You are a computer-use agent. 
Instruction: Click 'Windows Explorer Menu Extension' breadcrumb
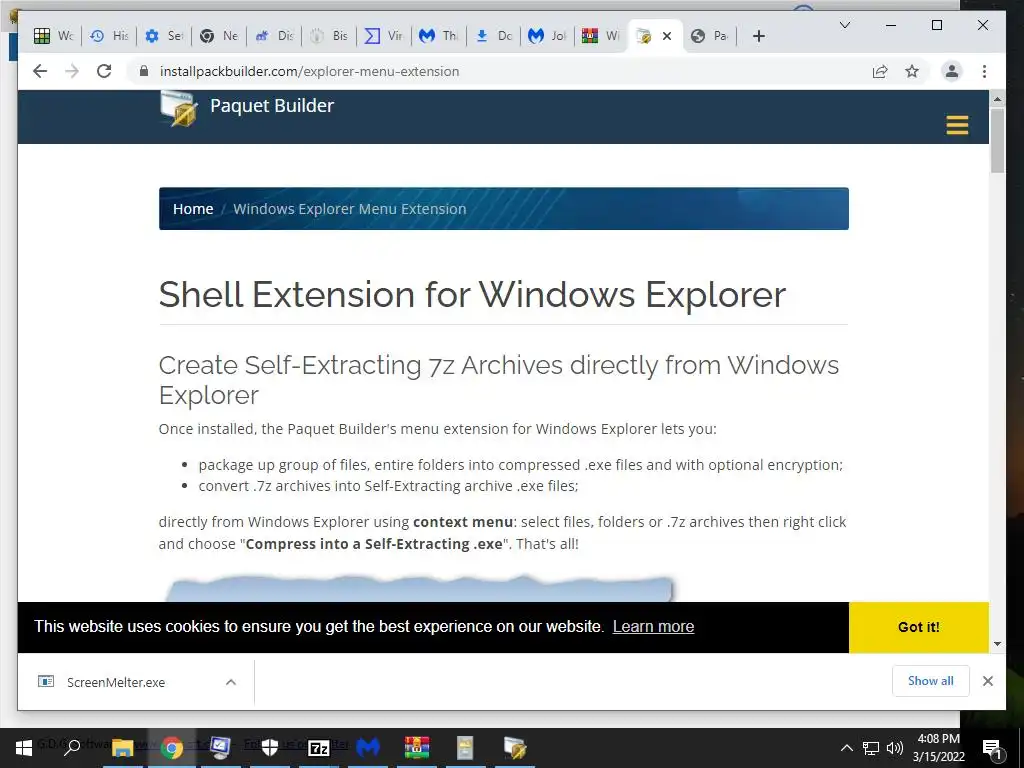pos(349,209)
